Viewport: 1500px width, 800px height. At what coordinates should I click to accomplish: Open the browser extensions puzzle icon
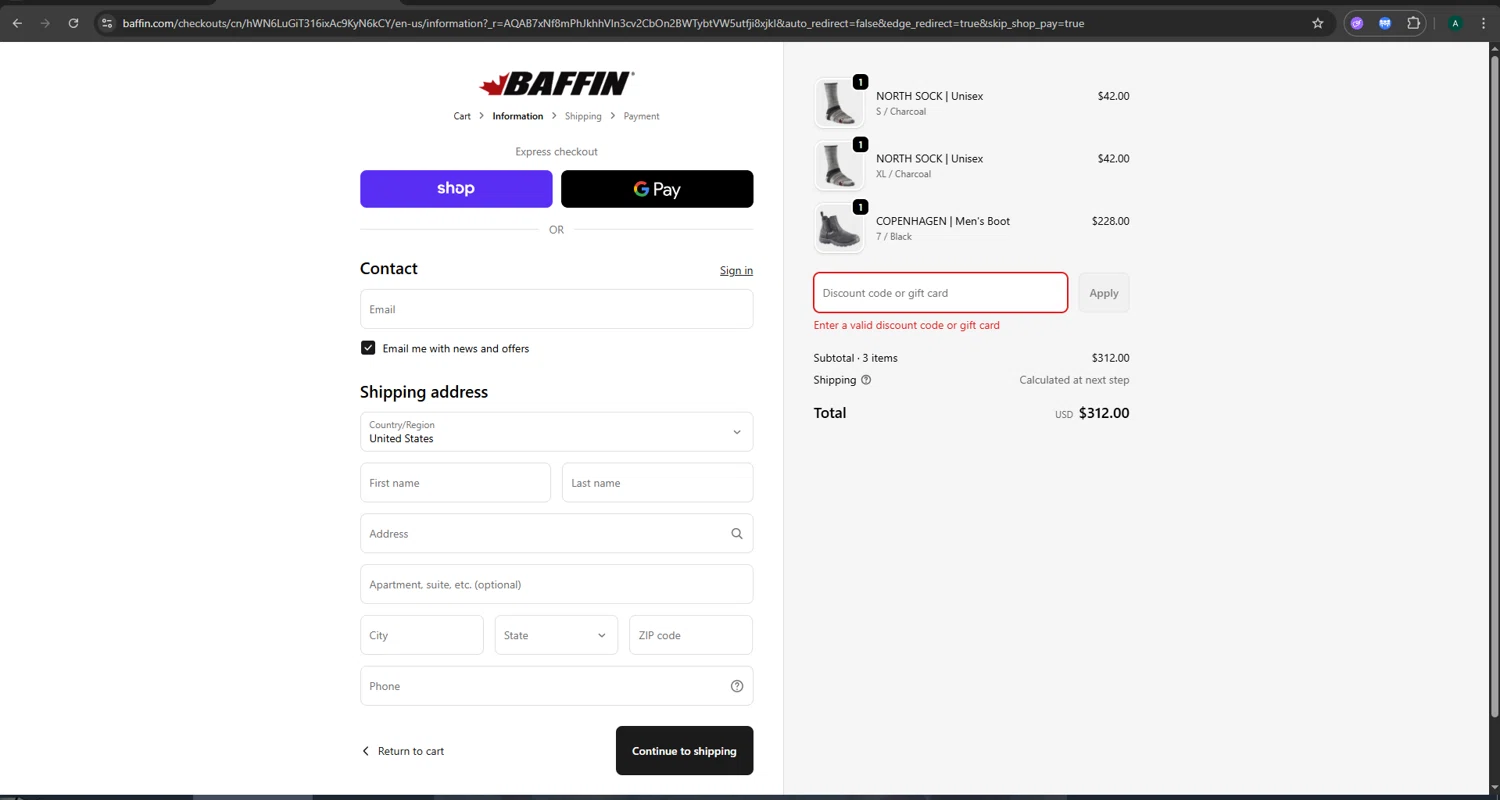pos(1413,23)
